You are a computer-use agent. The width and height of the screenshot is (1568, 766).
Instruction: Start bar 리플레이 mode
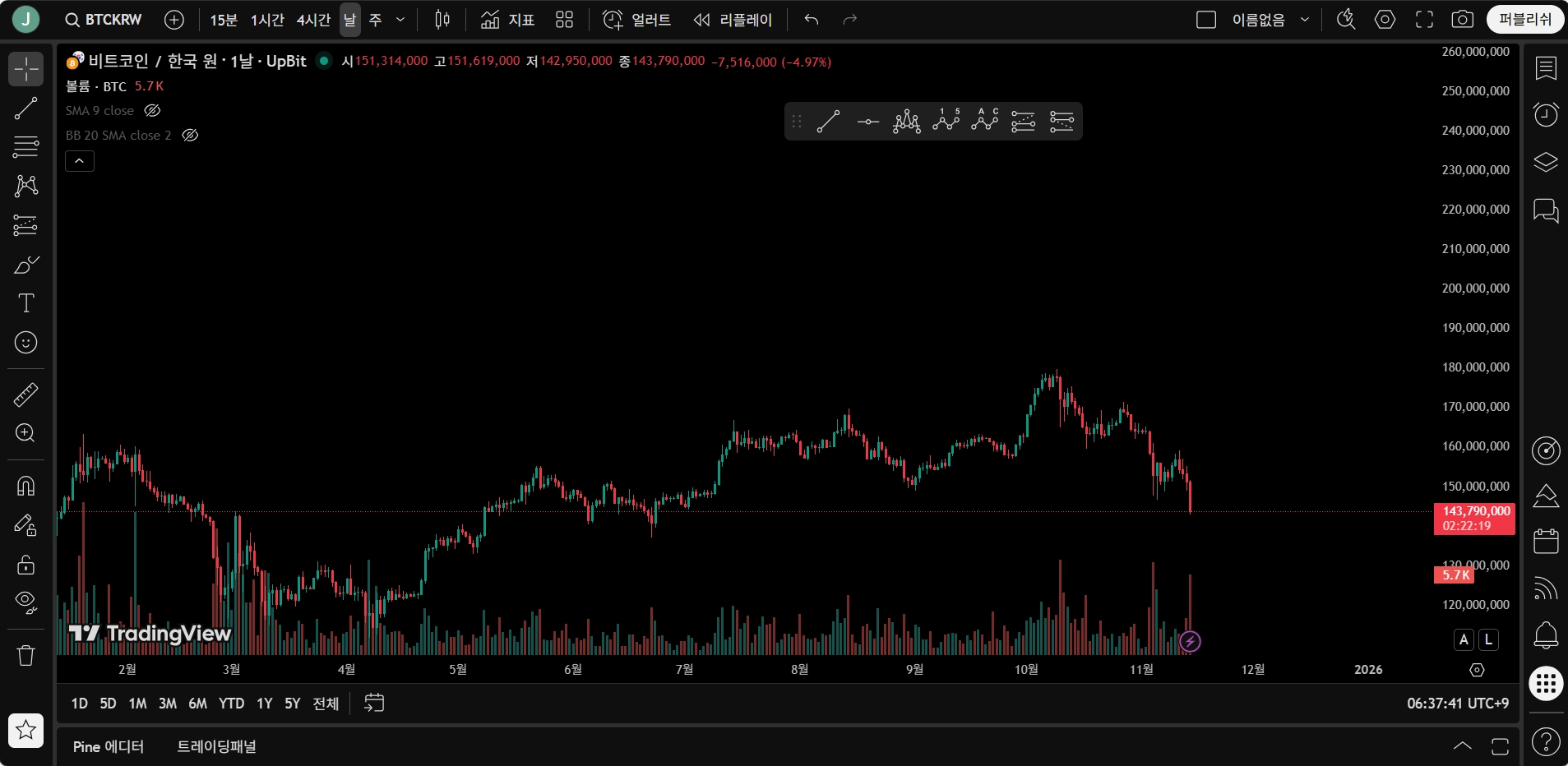tap(733, 20)
